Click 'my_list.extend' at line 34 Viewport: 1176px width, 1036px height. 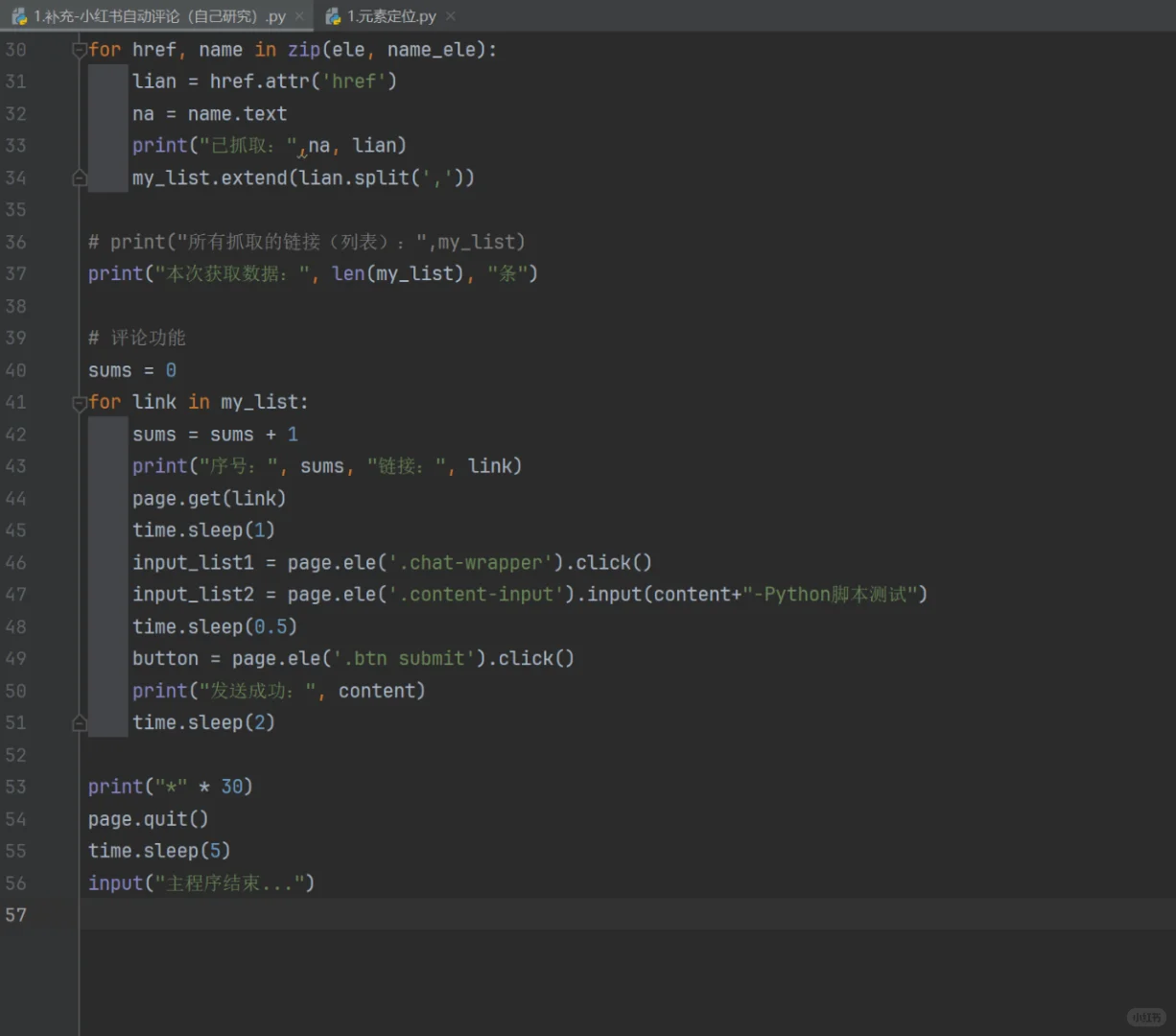point(210,177)
